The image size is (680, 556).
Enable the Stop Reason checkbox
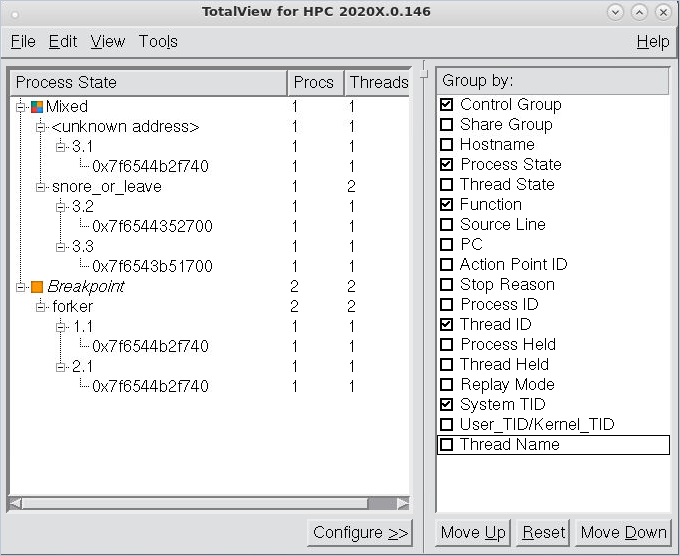(447, 285)
